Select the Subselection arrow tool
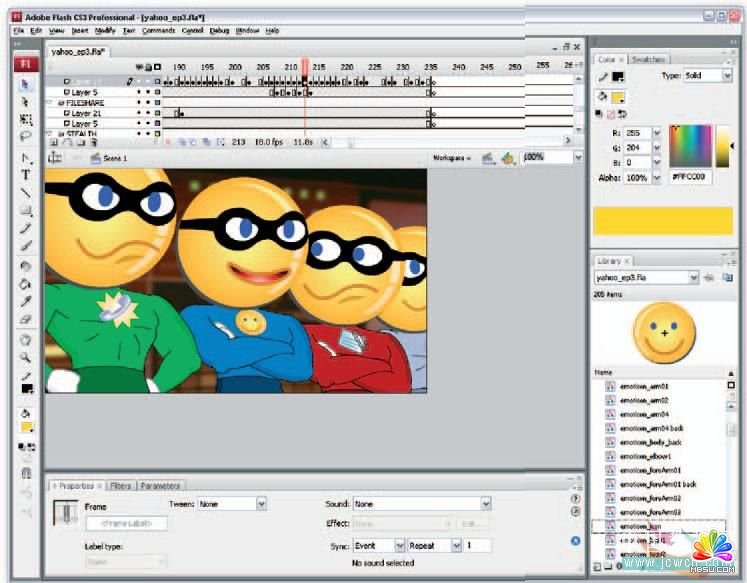The width and height of the screenshot is (747, 583). click(26, 102)
